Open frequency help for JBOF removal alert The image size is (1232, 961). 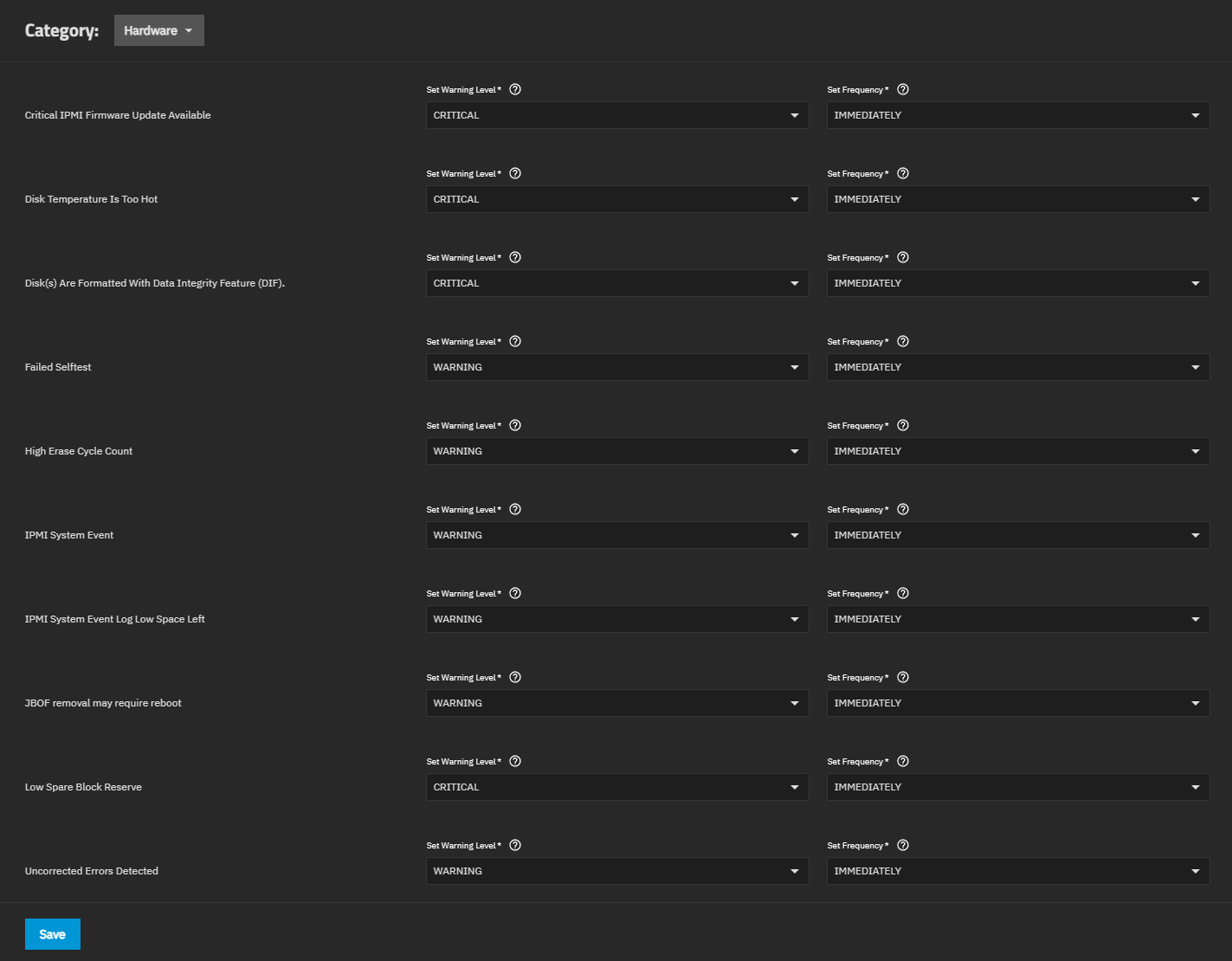(903, 677)
